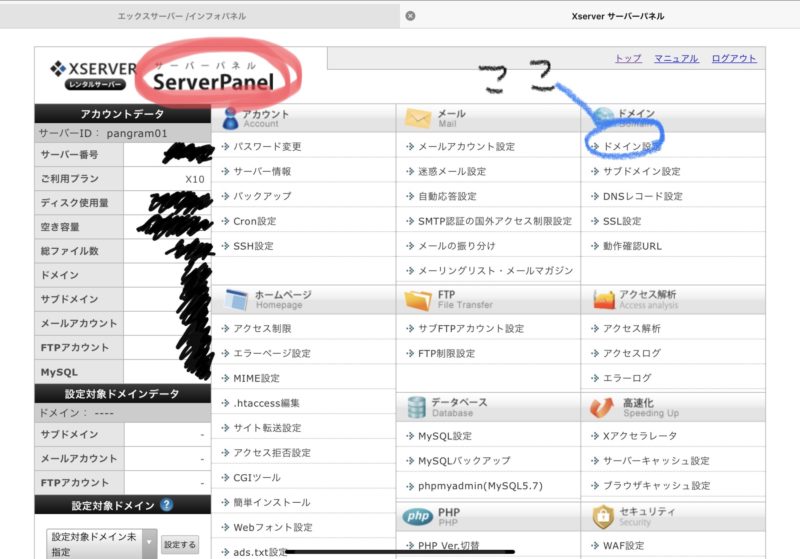
Task: Open アクセス拒否設定
Action: (271, 452)
